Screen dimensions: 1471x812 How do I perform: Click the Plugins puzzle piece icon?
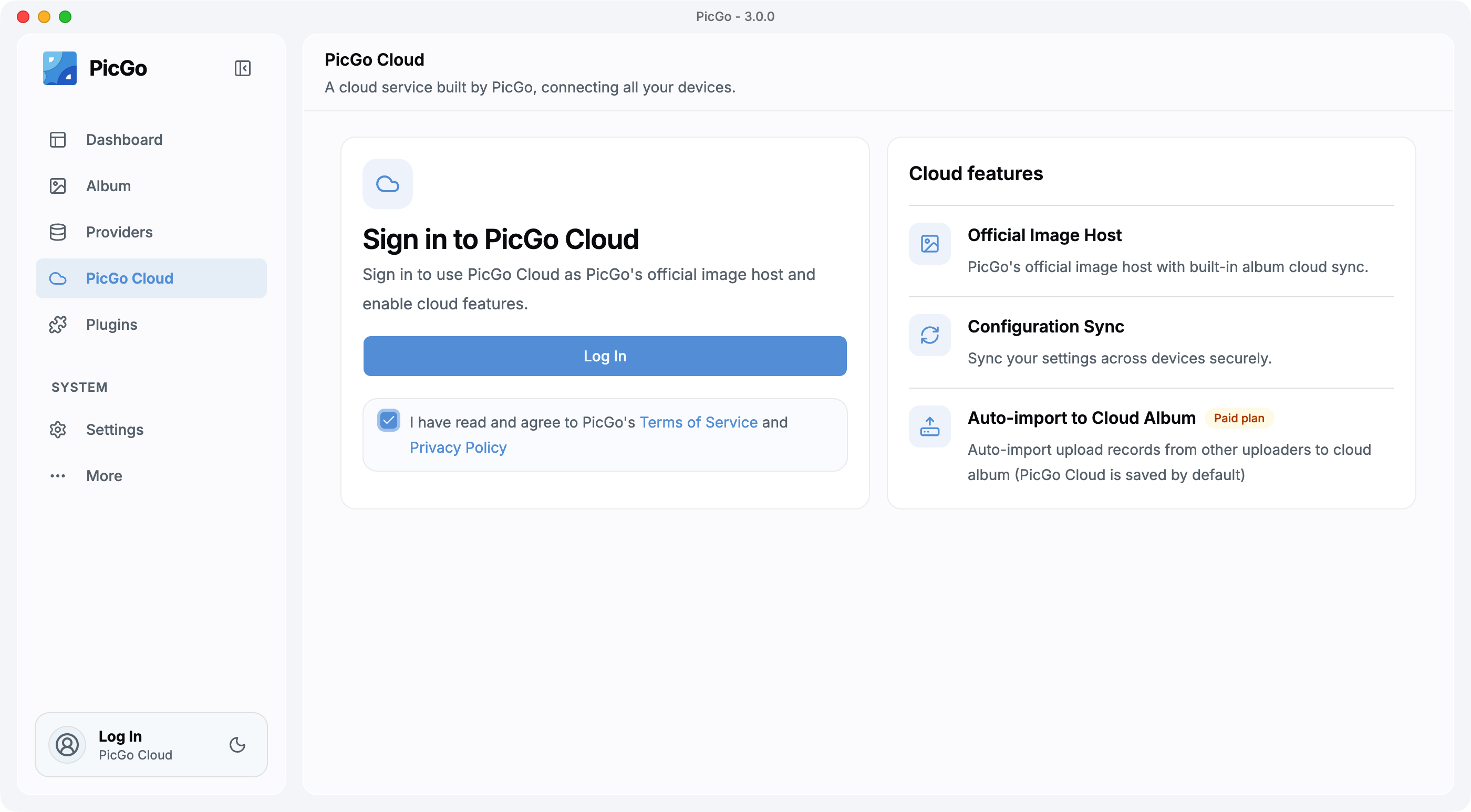(x=58, y=325)
